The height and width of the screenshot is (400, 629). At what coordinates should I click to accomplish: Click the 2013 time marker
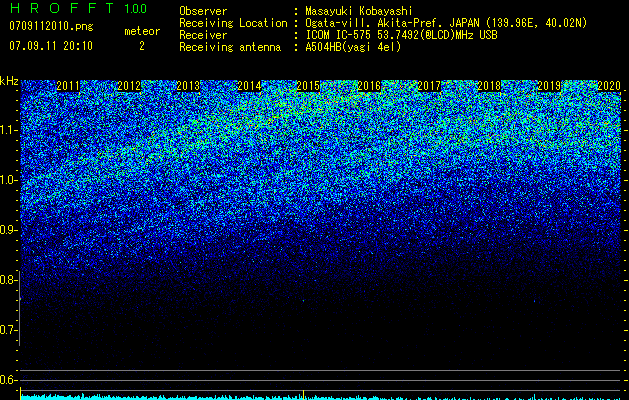tap(188, 86)
